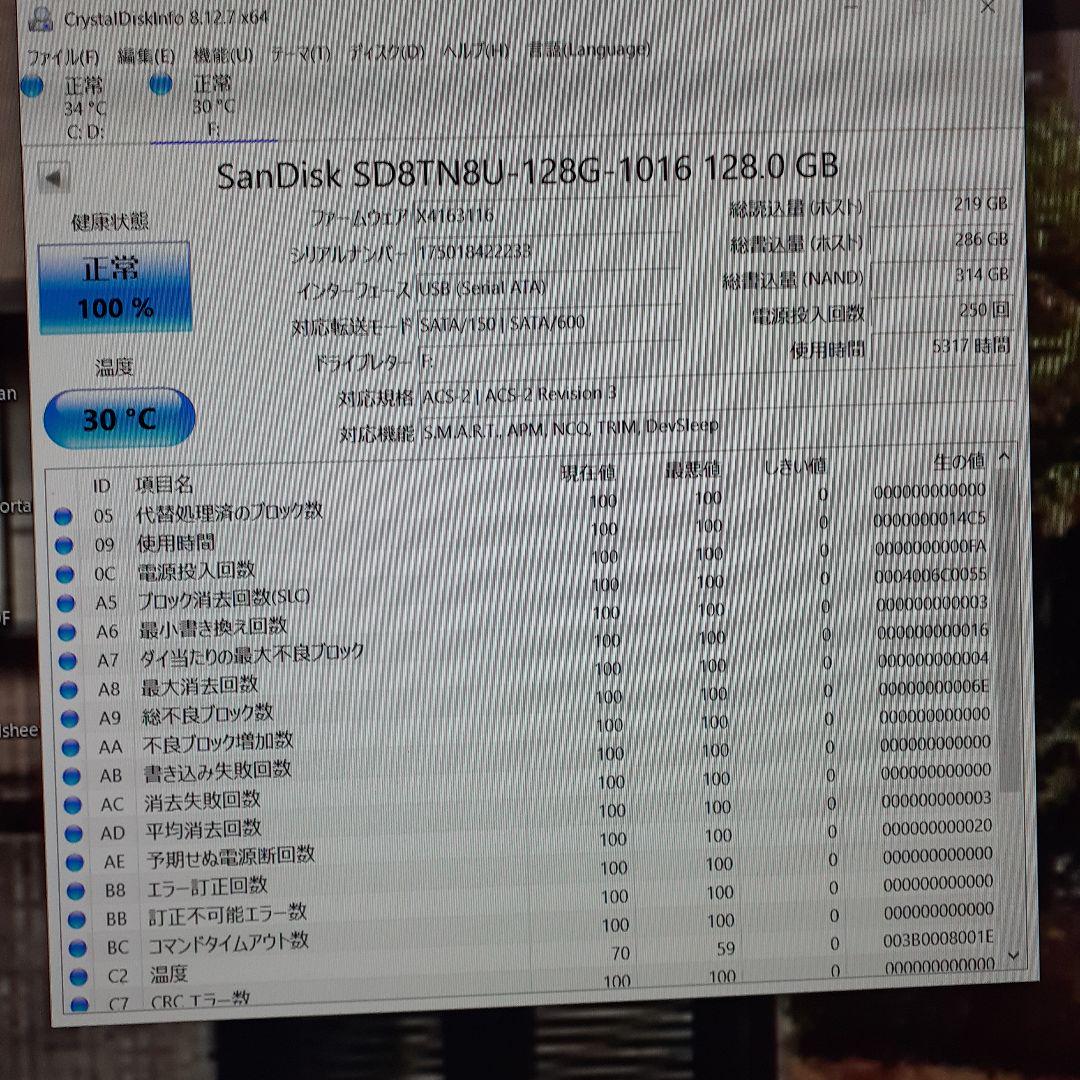
Task: Open the 編集(E) menu
Action: coord(146,55)
